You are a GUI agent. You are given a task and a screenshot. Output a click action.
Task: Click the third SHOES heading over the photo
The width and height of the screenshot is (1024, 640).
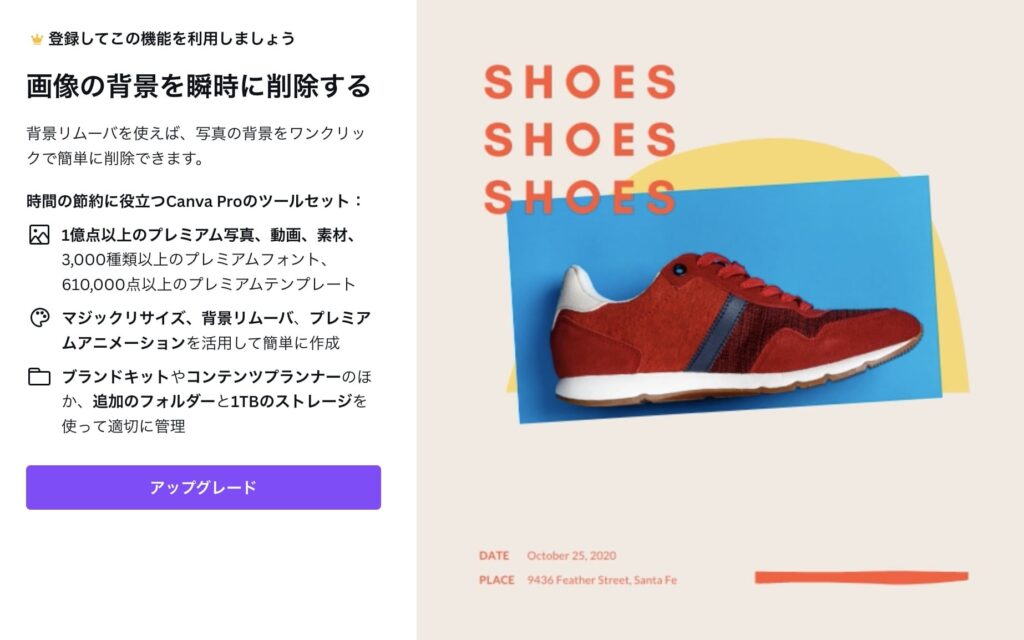click(580, 197)
